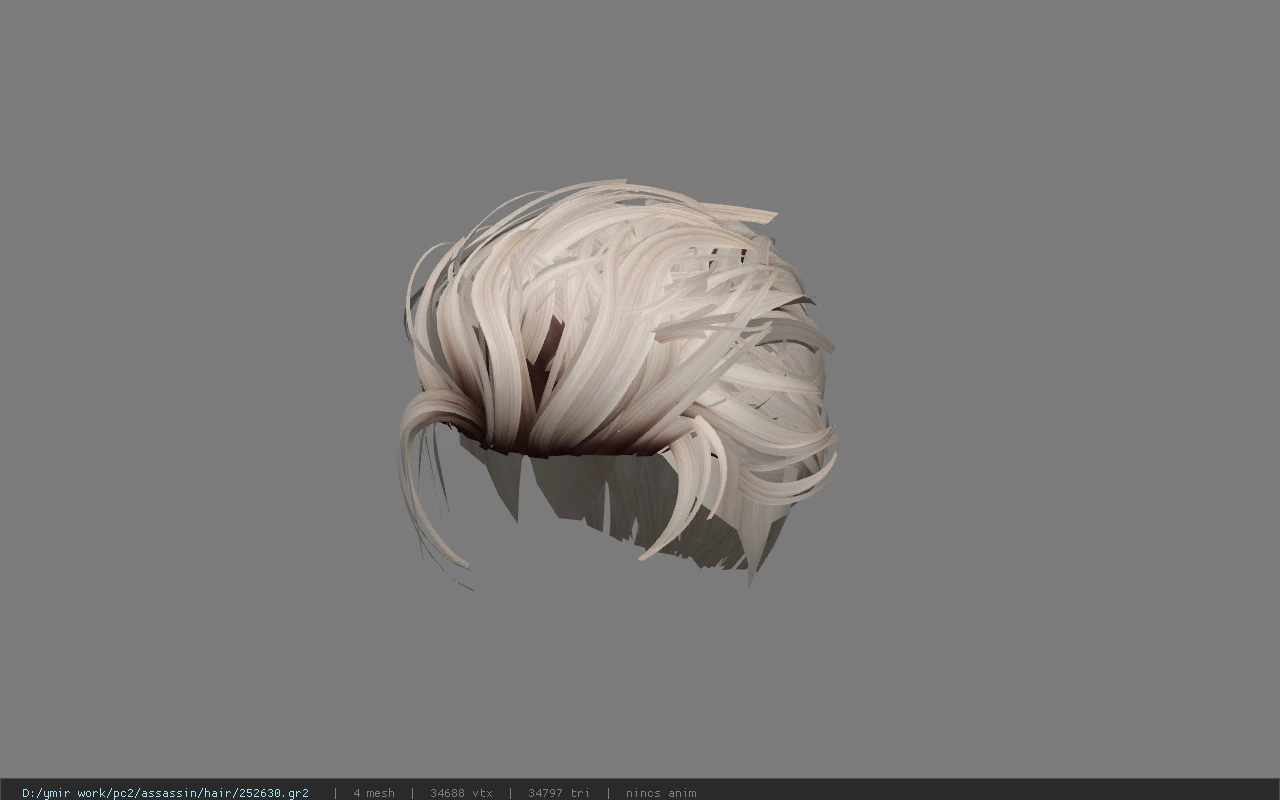Click the "34797 tri" triangle count
This screenshot has height=800, width=1280.
point(559,793)
